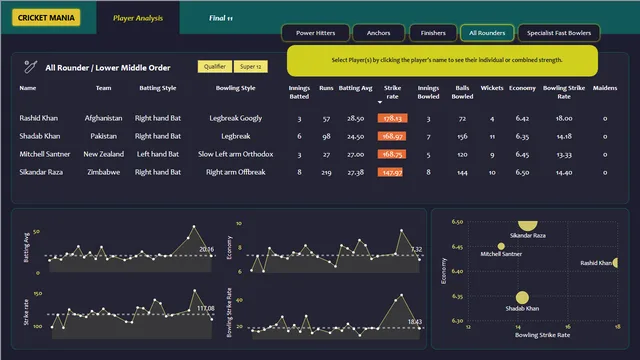This screenshot has height=360, width=640.
Task: Click the 7.32 economy chart label
Action: click(416, 249)
